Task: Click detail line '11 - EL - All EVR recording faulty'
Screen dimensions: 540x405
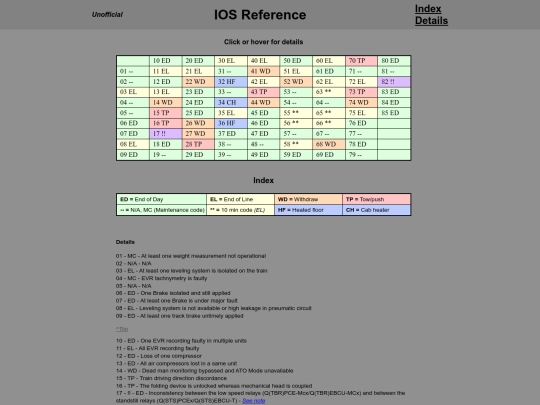Action: click(x=157, y=348)
